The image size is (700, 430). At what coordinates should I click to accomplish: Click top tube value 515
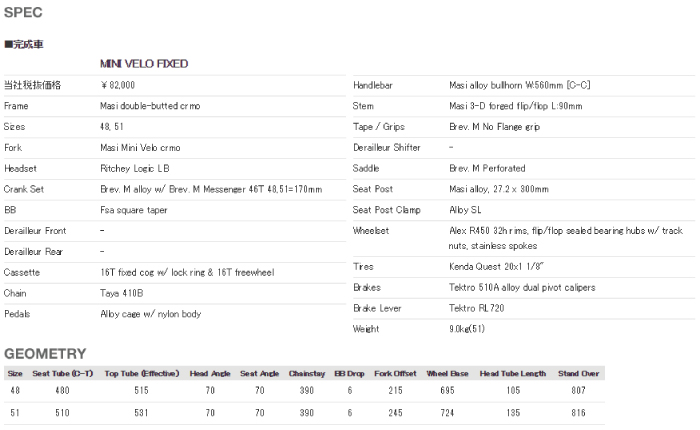142,391
